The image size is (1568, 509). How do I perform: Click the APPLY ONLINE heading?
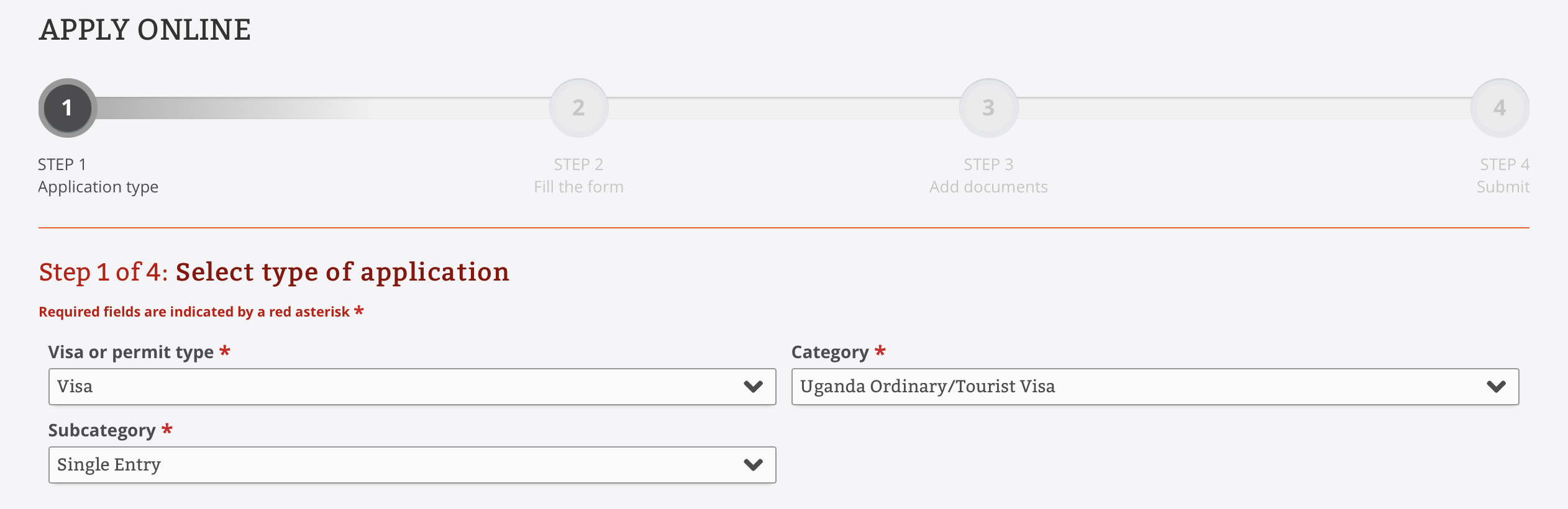pos(145,27)
